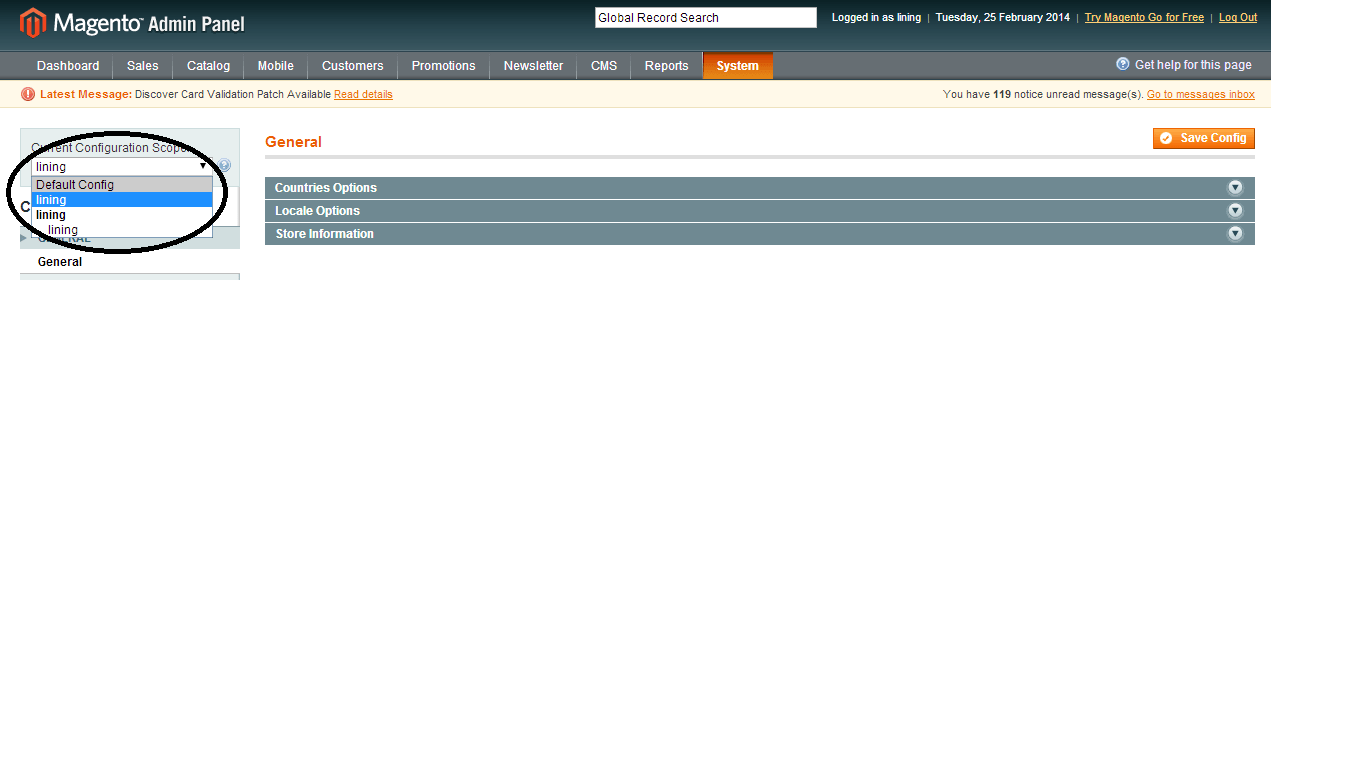Expand Store Information with its arrow icon
Viewport: 1366px width, 768px height.
pyautogui.click(x=1235, y=234)
